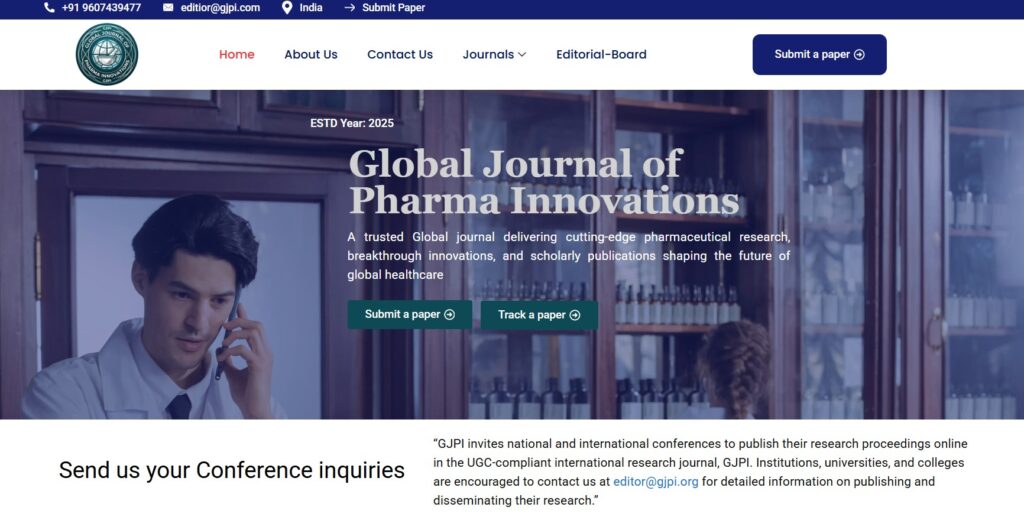Image resolution: width=1024 pixels, height=530 pixels.
Task: Click the phone number +91 9607439477
Action: point(101,8)
